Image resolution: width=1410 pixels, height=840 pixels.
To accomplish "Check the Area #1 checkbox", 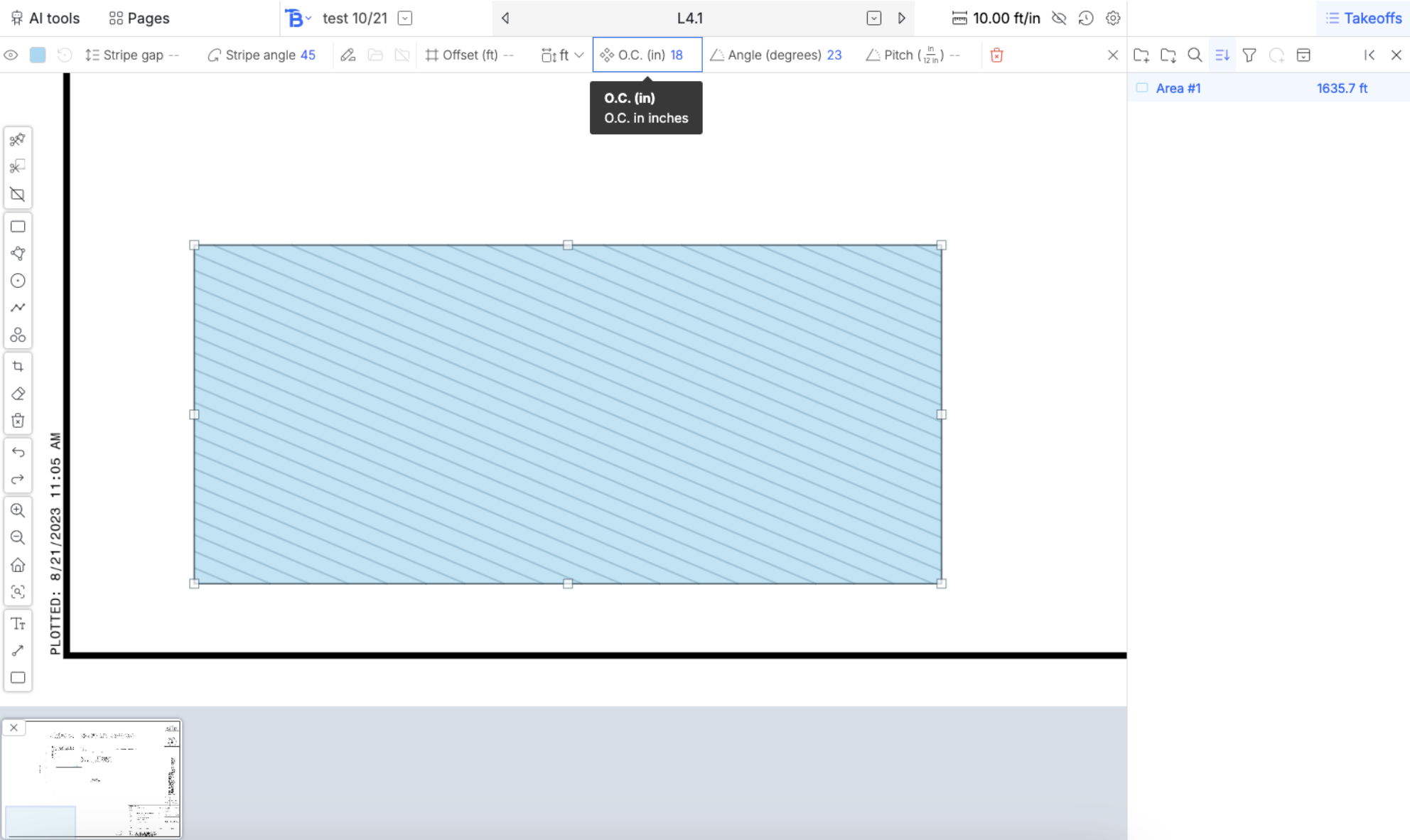I will pos(1141,88).
